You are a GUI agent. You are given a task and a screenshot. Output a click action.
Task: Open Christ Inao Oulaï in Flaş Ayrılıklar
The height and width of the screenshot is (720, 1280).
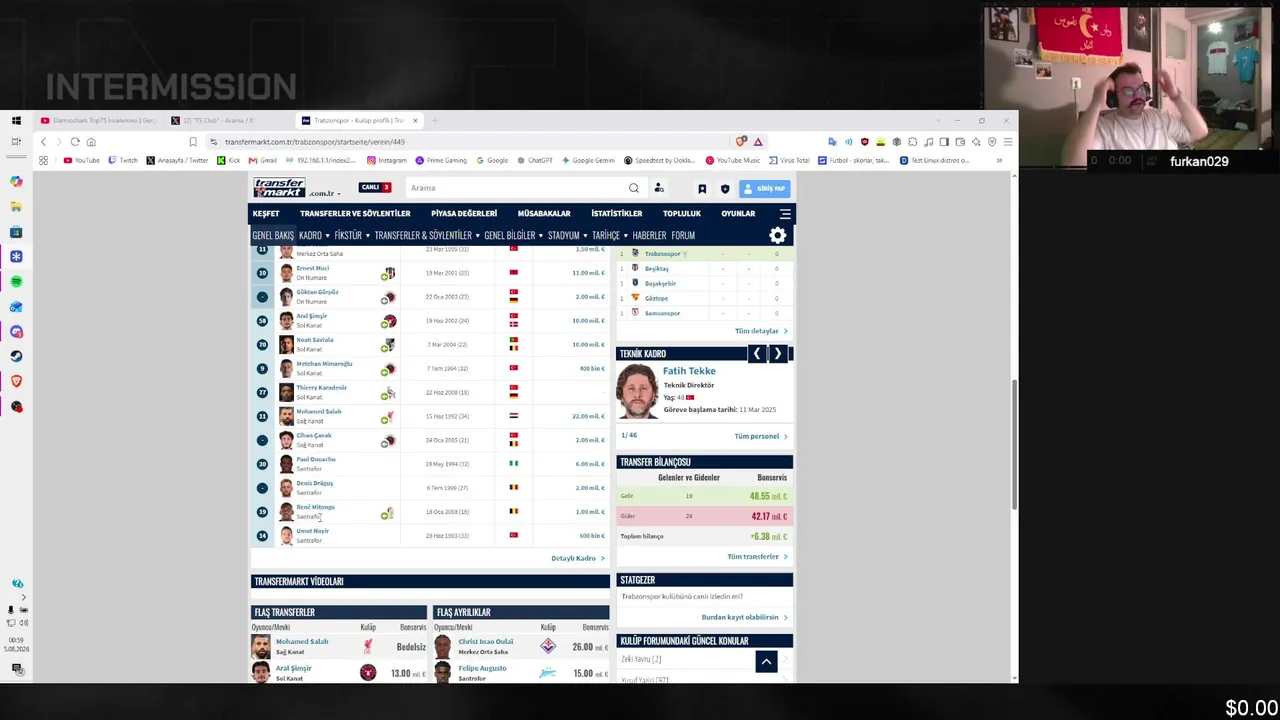485,641
